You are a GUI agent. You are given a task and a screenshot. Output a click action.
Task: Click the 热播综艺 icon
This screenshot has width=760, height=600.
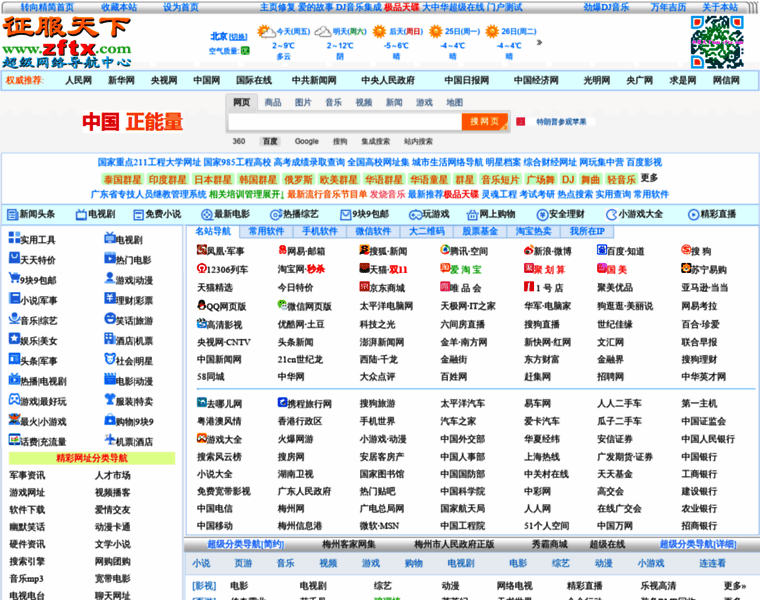tap(276, 214)
